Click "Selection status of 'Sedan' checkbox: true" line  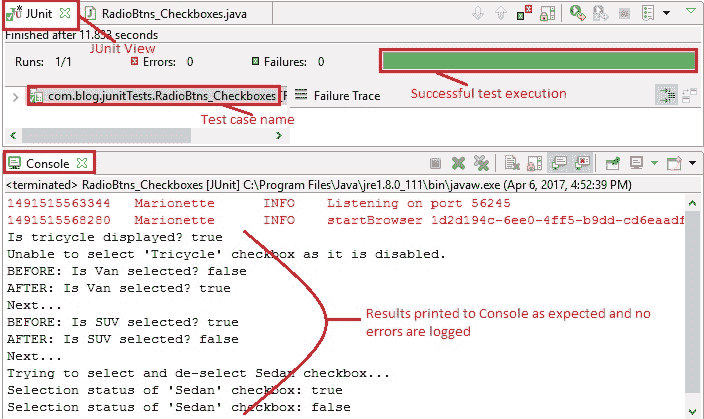[175, 390]
